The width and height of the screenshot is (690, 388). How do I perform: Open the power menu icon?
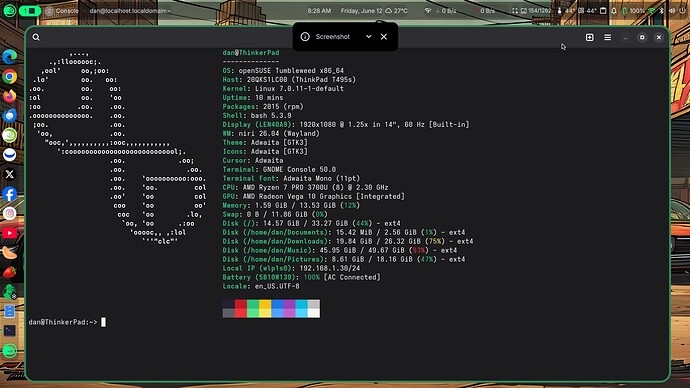pos(683,11)
